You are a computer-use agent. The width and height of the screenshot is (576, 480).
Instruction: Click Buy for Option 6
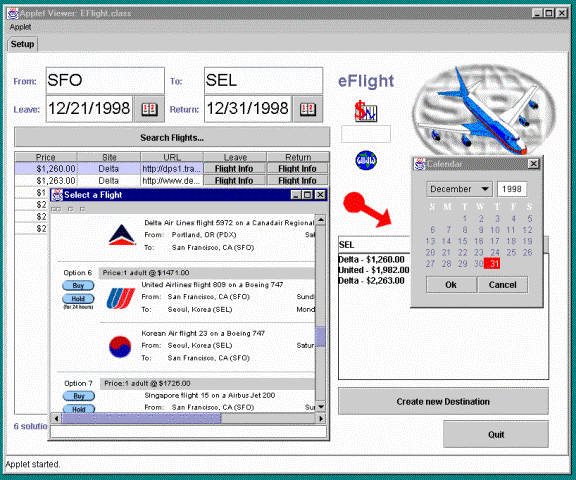78,285
